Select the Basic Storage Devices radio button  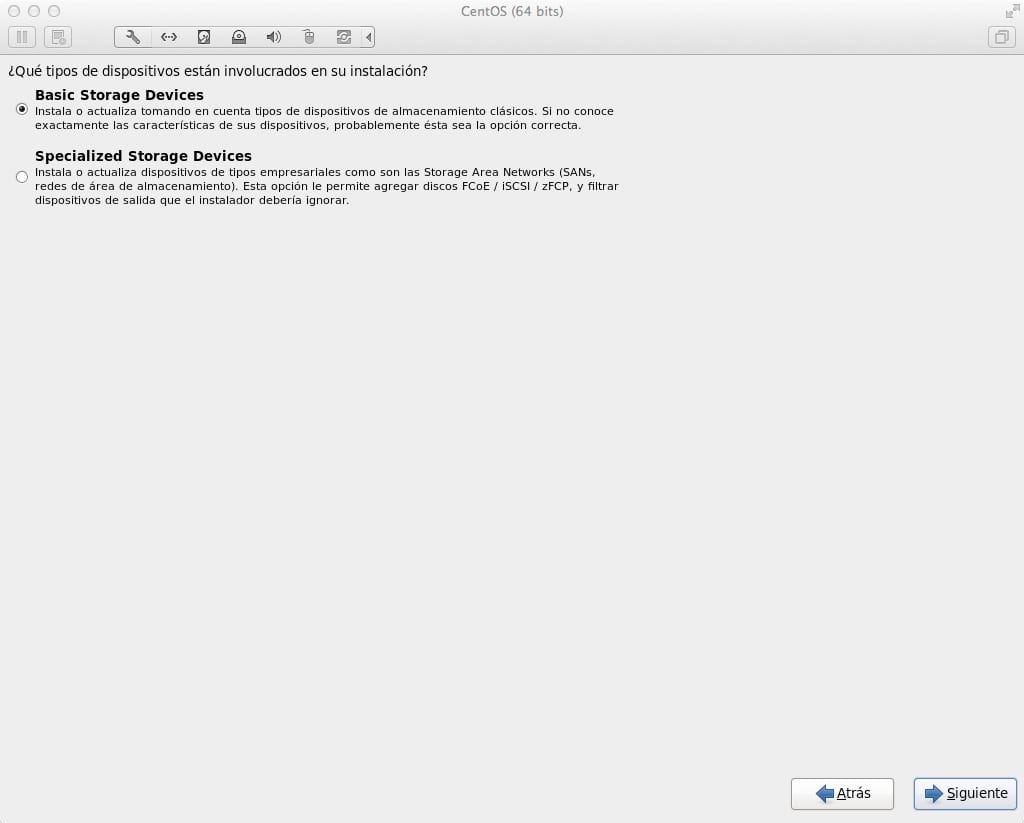[x=22, y=110]
